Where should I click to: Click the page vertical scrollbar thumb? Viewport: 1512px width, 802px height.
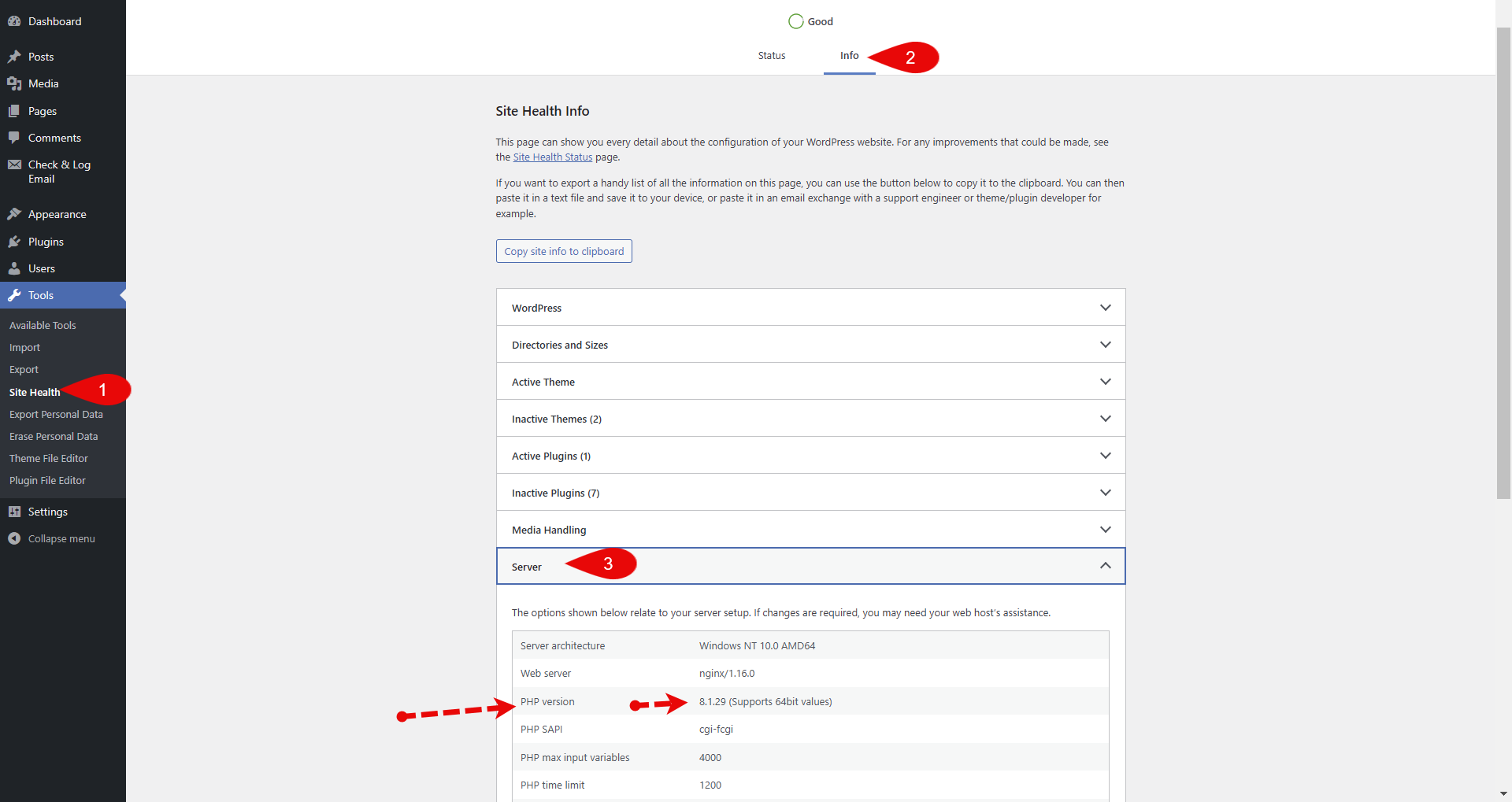[x=1503, y=260]
